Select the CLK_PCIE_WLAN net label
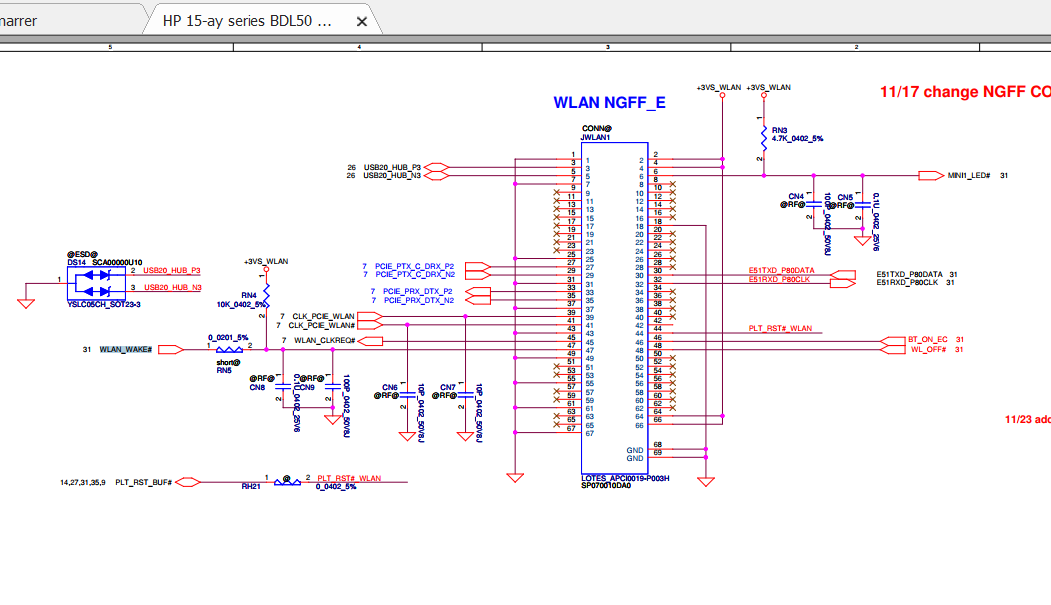 (x=323, y=316)
